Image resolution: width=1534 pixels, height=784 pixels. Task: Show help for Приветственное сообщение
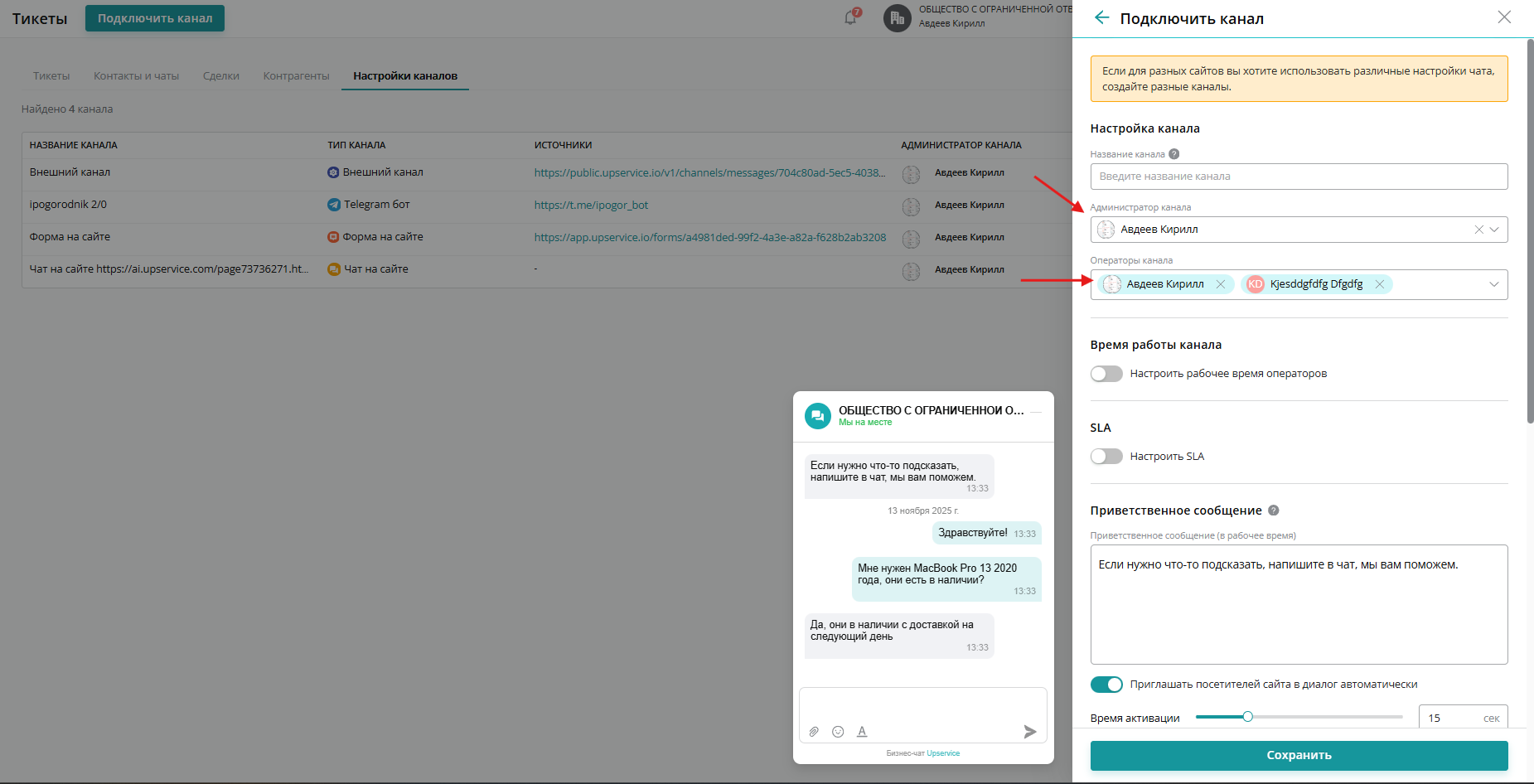(x=1274, y=511)
